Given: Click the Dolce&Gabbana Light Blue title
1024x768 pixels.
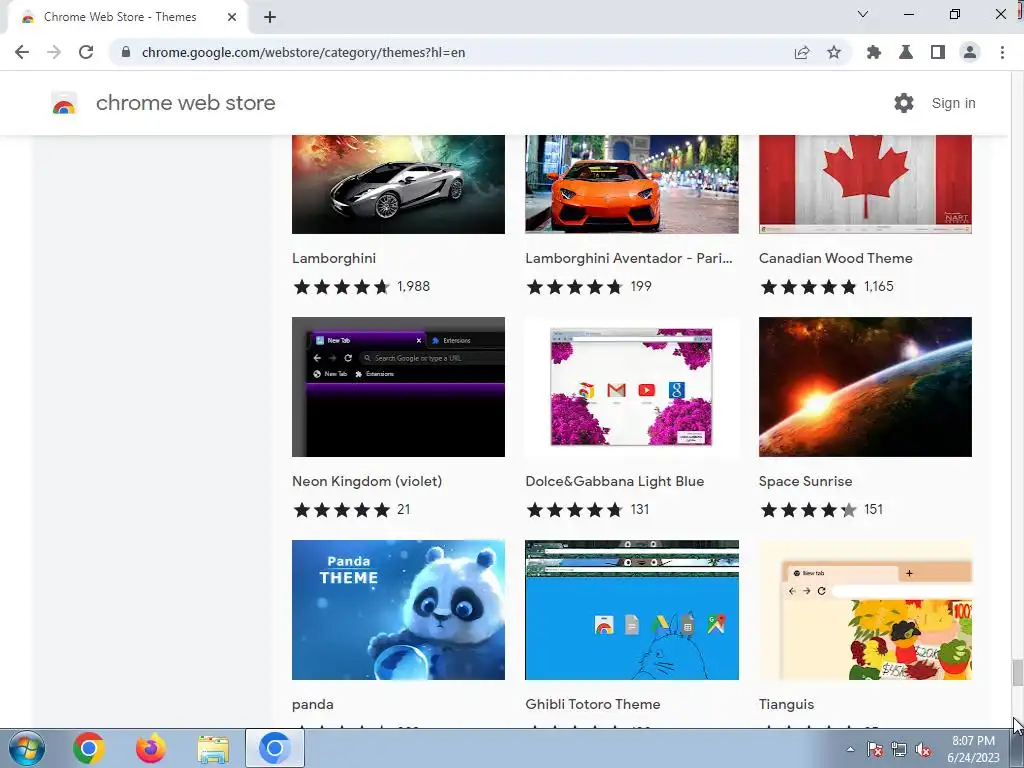Looking at the screenshot, I should (x=615, y=482).
